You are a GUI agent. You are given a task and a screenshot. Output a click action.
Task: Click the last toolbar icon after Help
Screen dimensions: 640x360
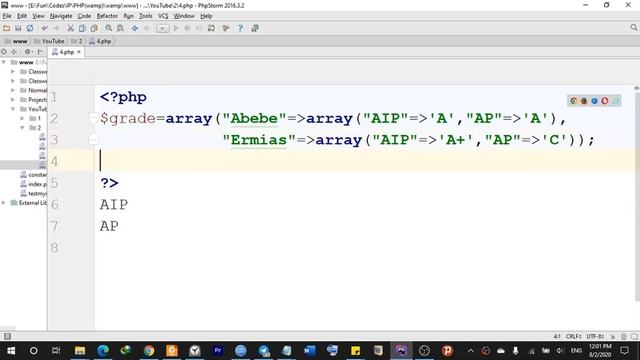[x=255, y=28]
